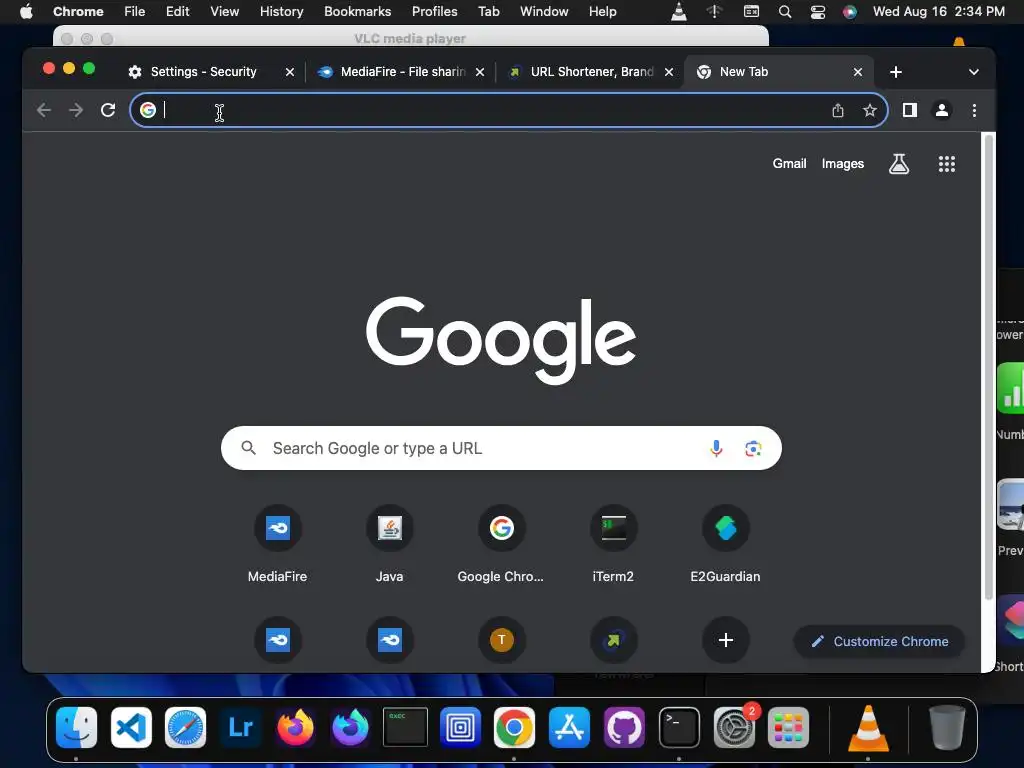Switch to the MediaFire - File sharing tab
1024x768 pixels.
[x=402, y=72]
